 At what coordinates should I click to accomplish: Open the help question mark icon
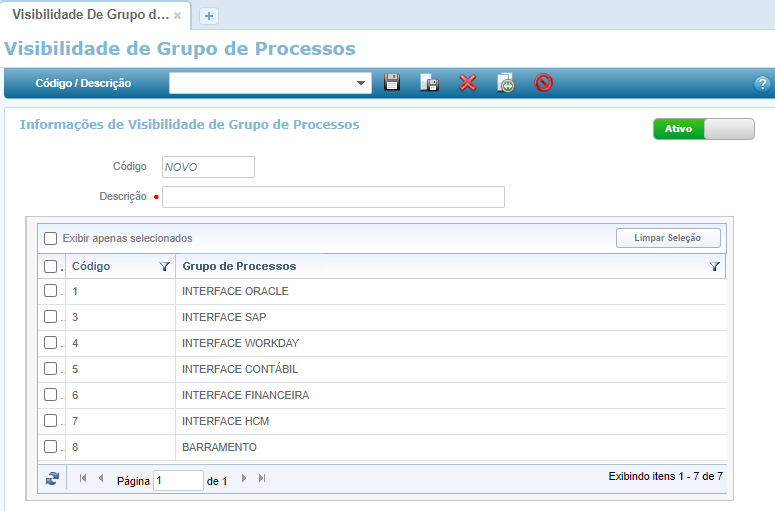pyautogui.click(x=762, y=84)
